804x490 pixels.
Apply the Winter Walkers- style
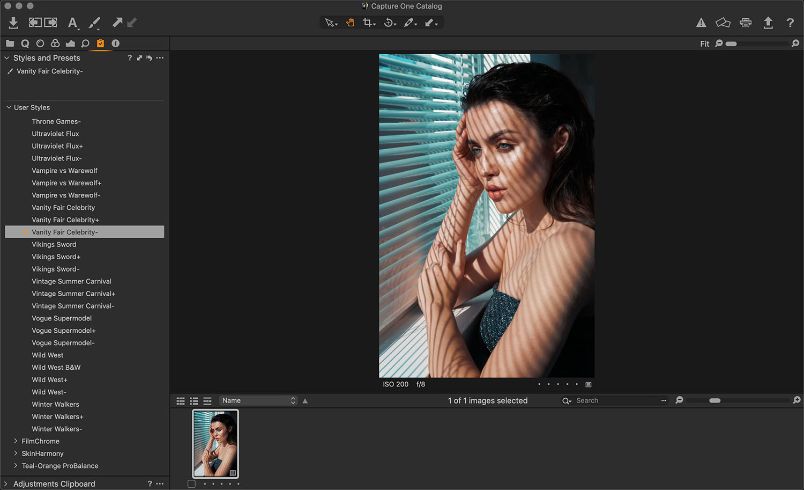(x=57, y=429)
